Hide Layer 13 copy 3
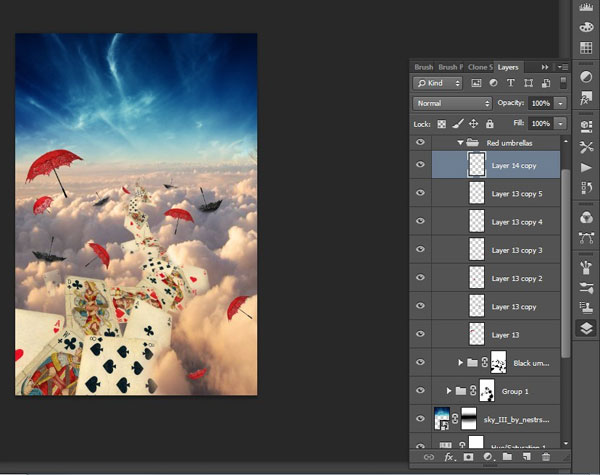The image size is (600, 475). (x=421, y=249)
